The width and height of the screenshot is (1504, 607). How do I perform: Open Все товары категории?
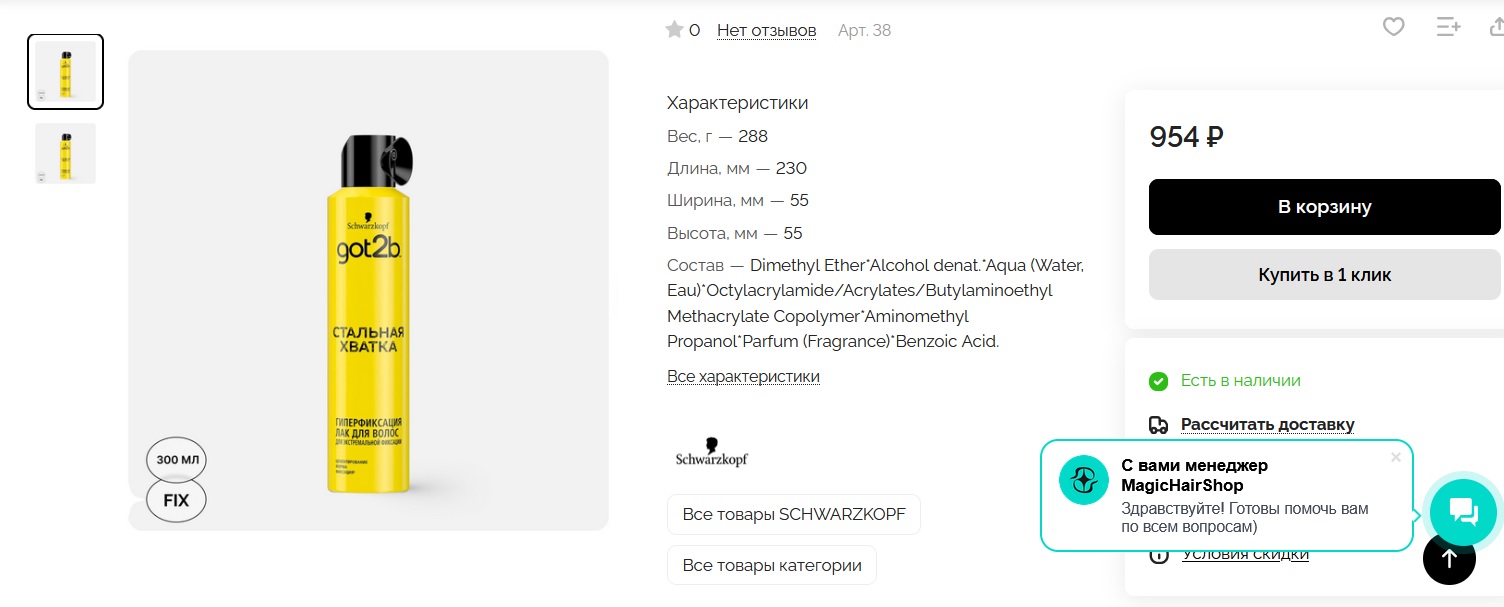(772, 565)
